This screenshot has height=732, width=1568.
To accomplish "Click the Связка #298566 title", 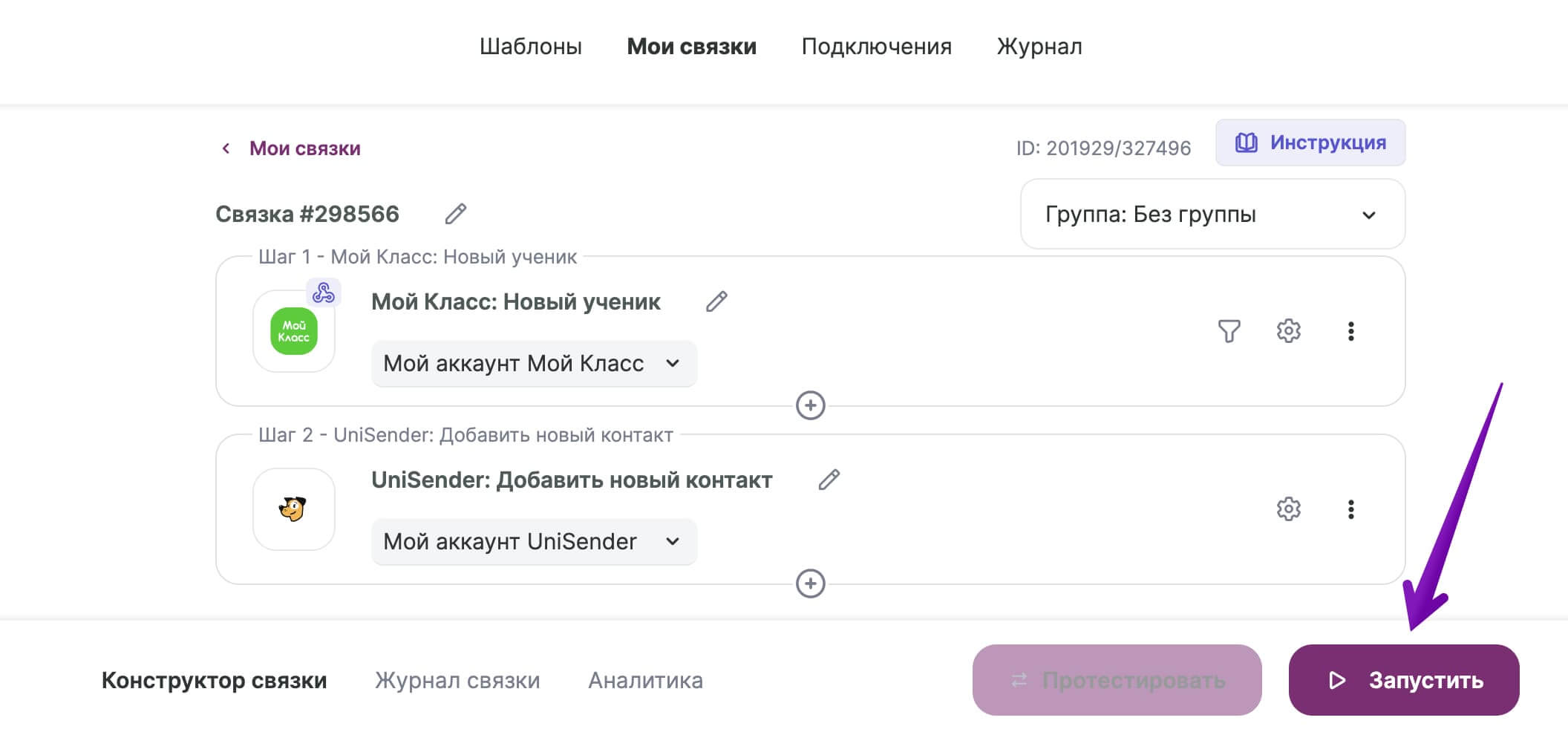I will pyautogui.click(x=307, y=215).
